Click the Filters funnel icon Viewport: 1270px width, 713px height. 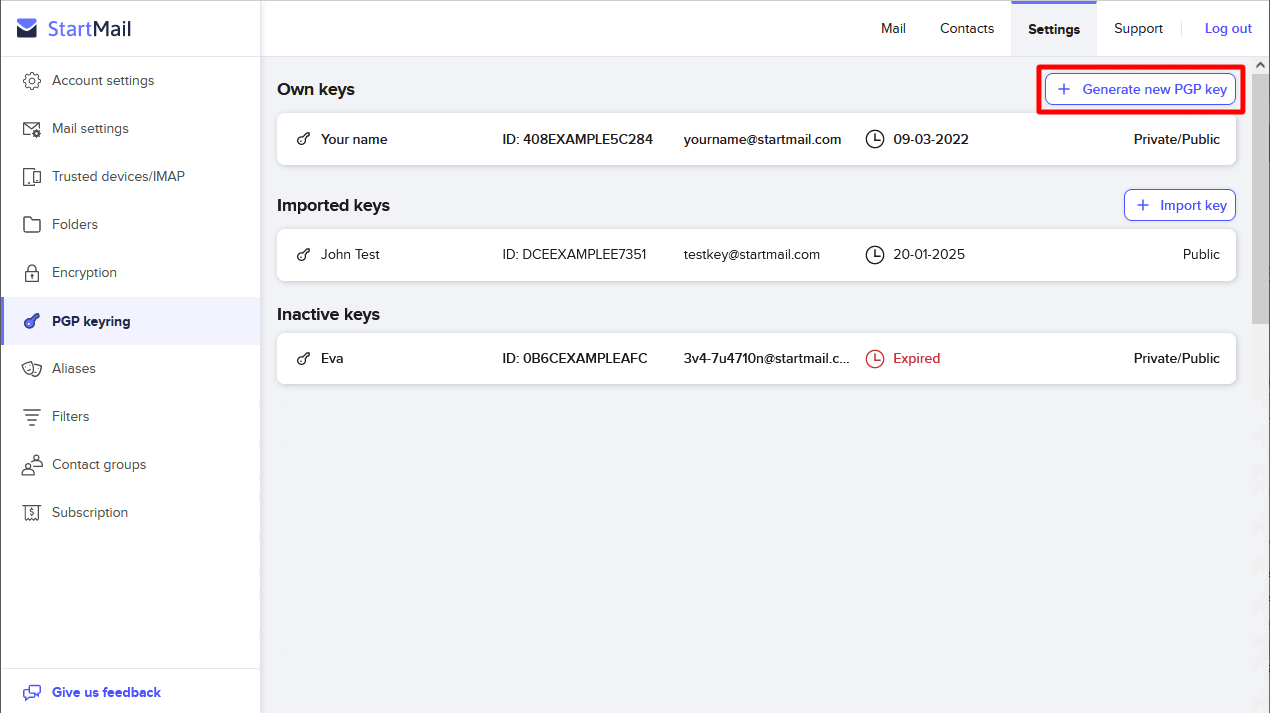[32, 417]
